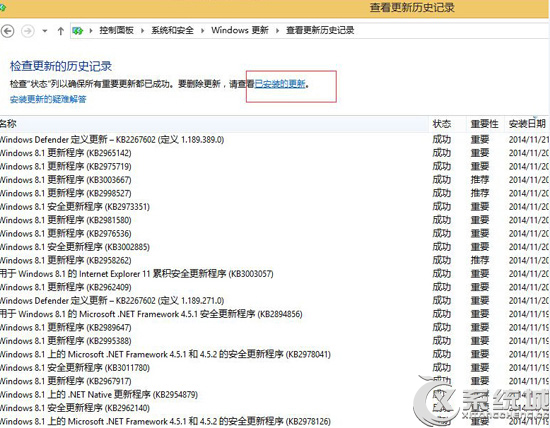550x428 pixels.
Task: Go up one level with the Up arrow
Action: pyautogui.click(x=60, y=31)
